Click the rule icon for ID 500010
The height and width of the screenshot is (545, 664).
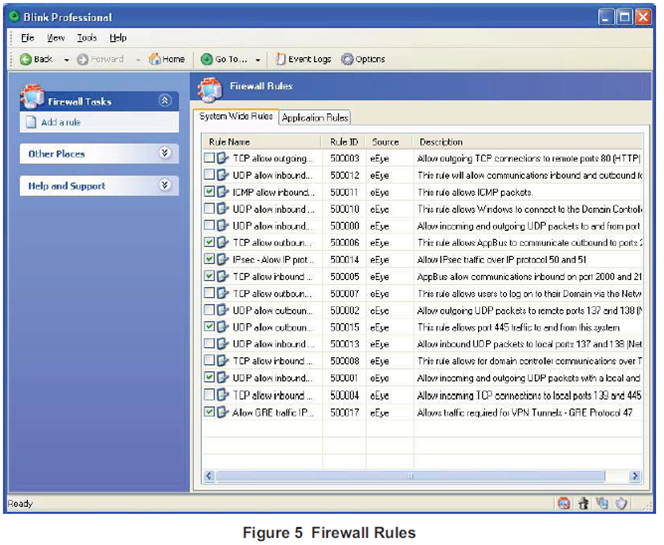pyautogui.click(x=222, y=209)
